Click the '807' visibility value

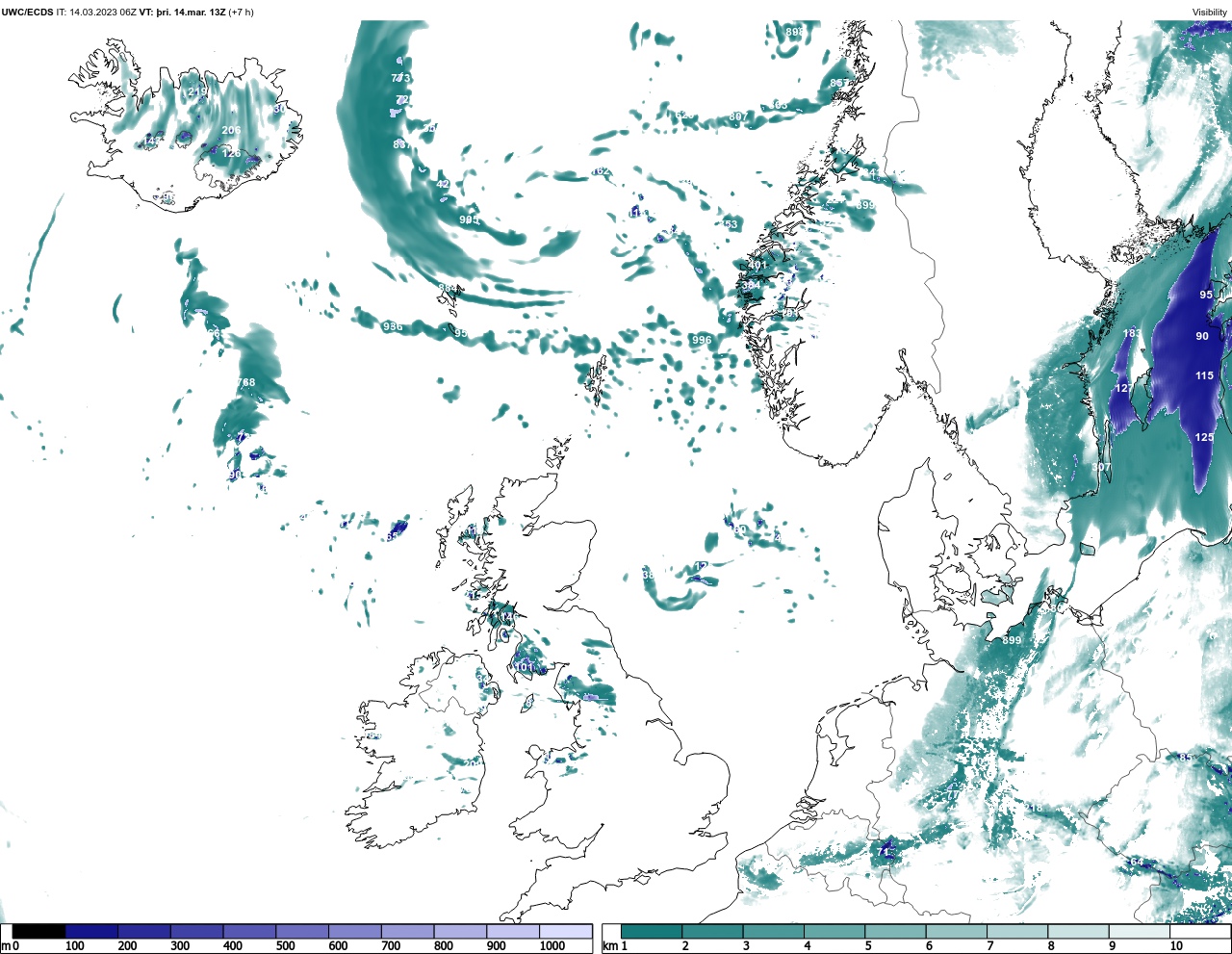tap(738, 116)
